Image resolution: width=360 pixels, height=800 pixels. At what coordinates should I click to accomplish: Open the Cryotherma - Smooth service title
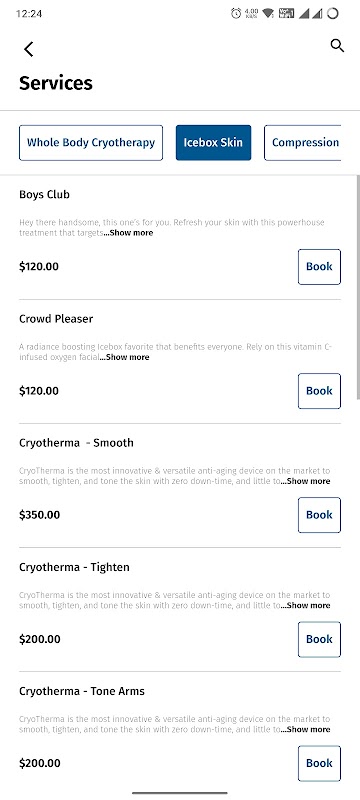76,443
